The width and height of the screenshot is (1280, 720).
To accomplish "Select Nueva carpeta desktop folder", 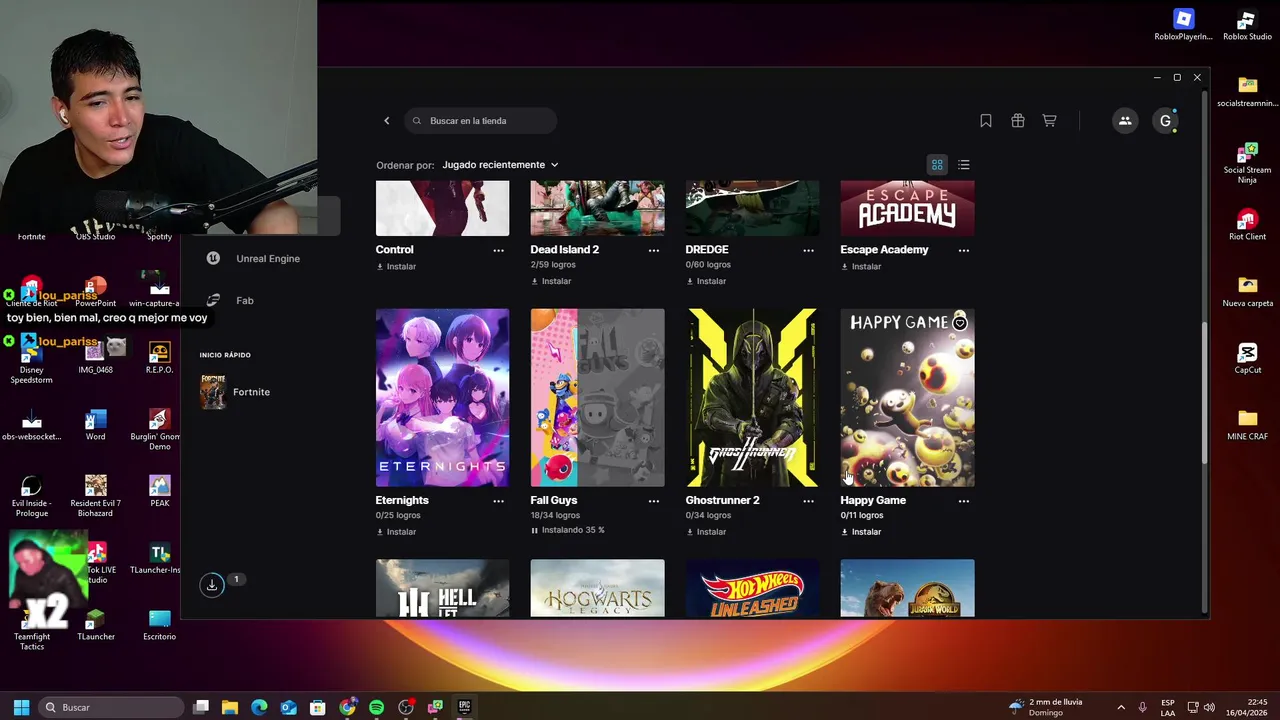I will (1247, 292).
